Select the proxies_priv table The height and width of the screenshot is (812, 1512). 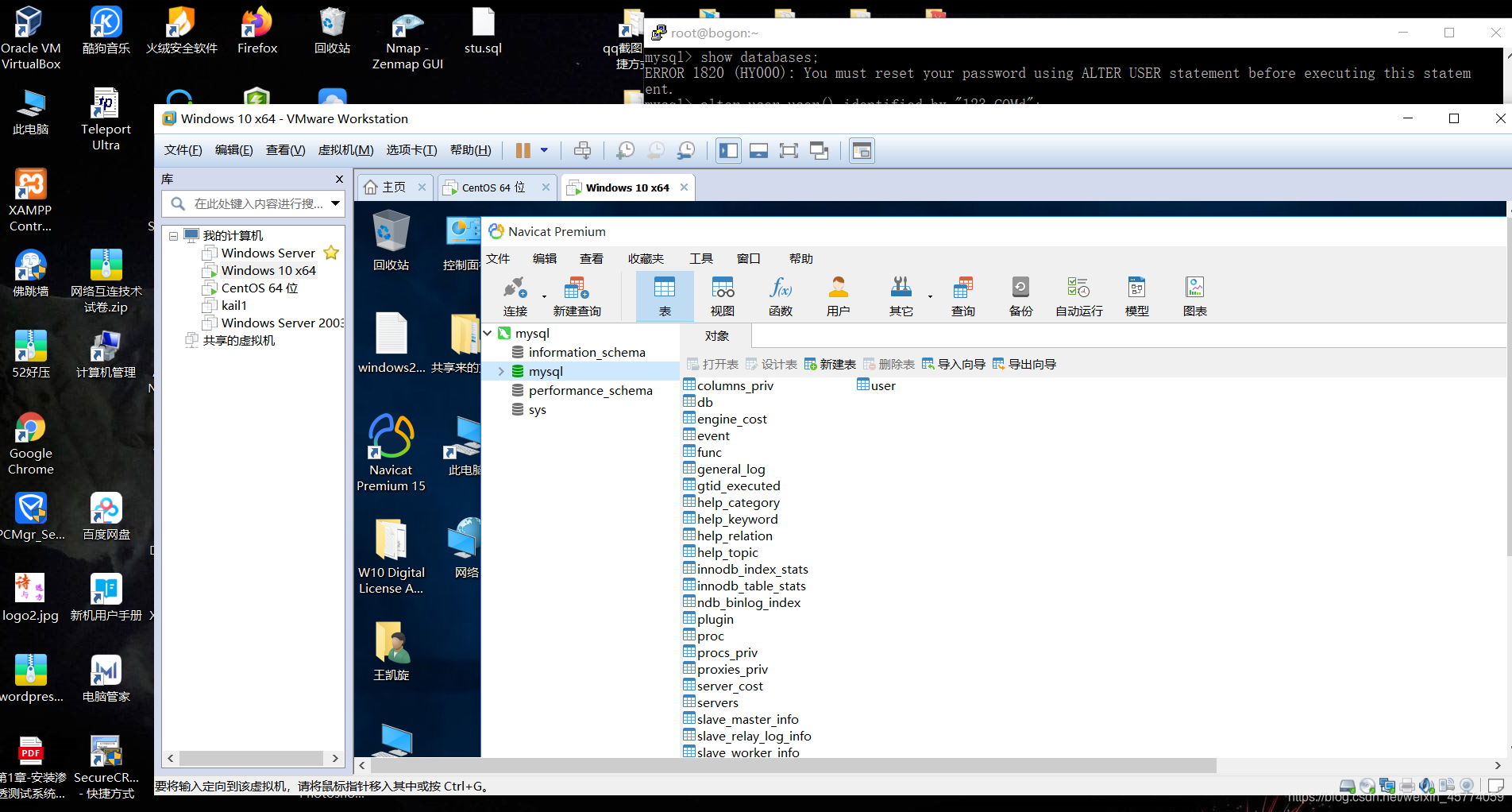[x=726, y=669]
